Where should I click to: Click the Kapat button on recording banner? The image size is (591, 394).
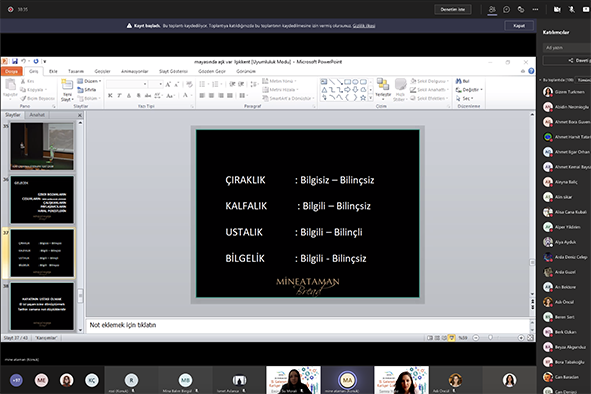pyautogui.click(x=519, y=26)
